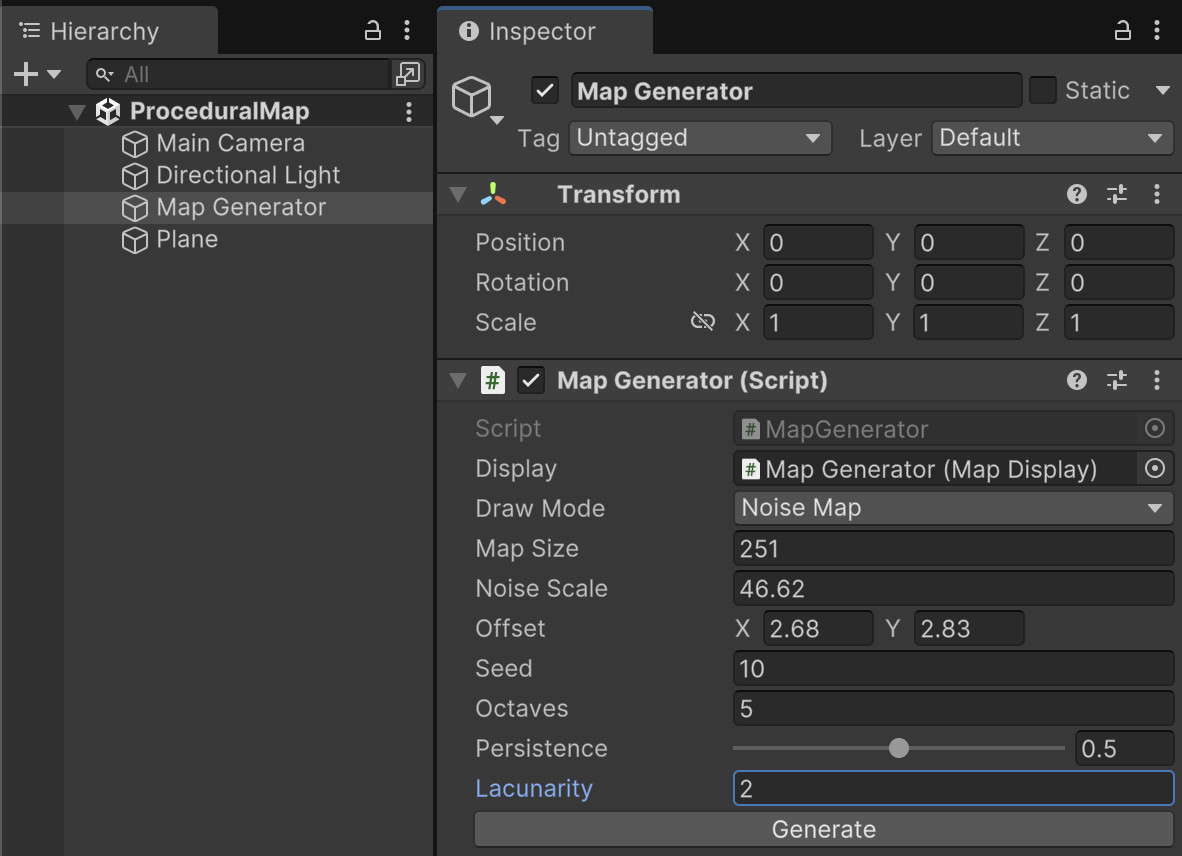Open the object picker for Display field
This screenshot has width=1182, height=856.
click(1155, 468)
